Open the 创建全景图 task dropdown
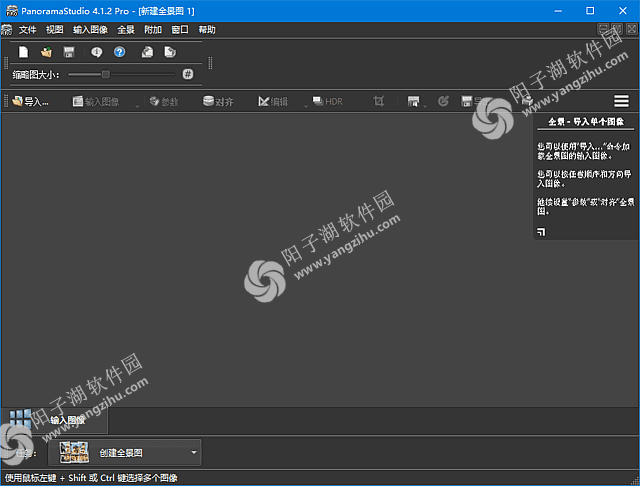 pyautogui.click(x=125, y=453)
